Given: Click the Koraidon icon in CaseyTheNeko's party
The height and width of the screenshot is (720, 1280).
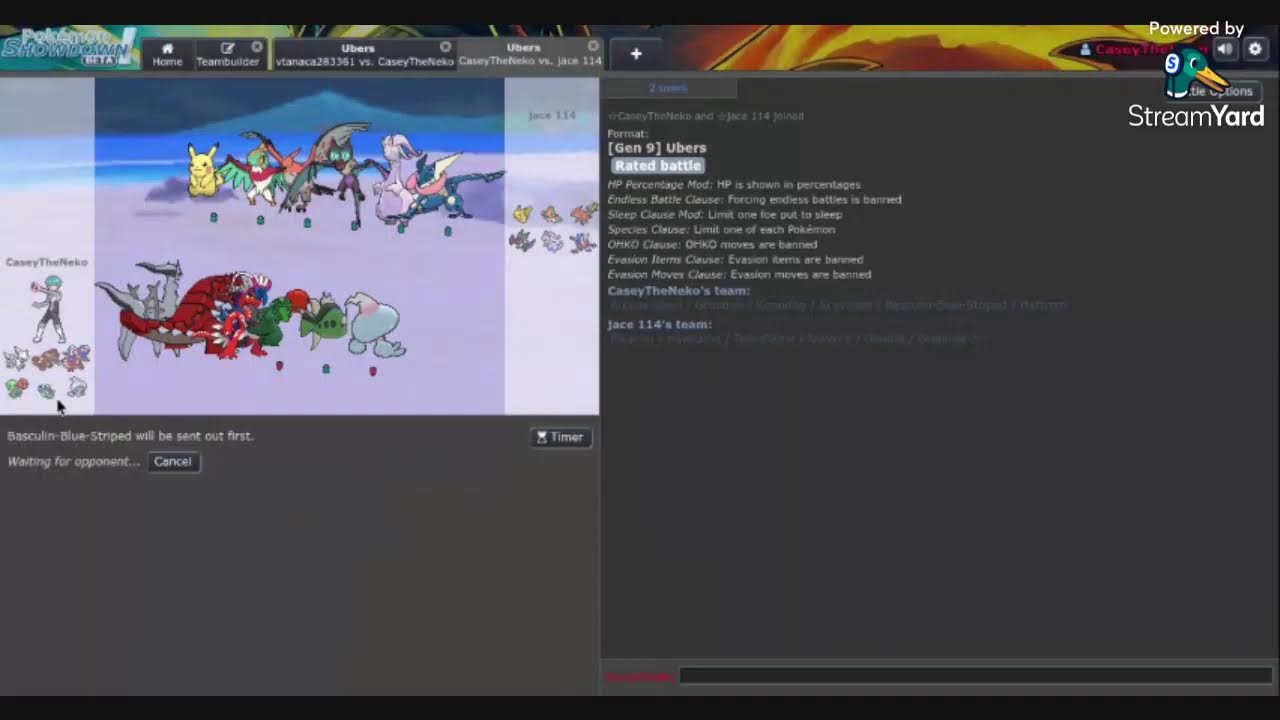Looking at the screenshot, I should [77, 357].
